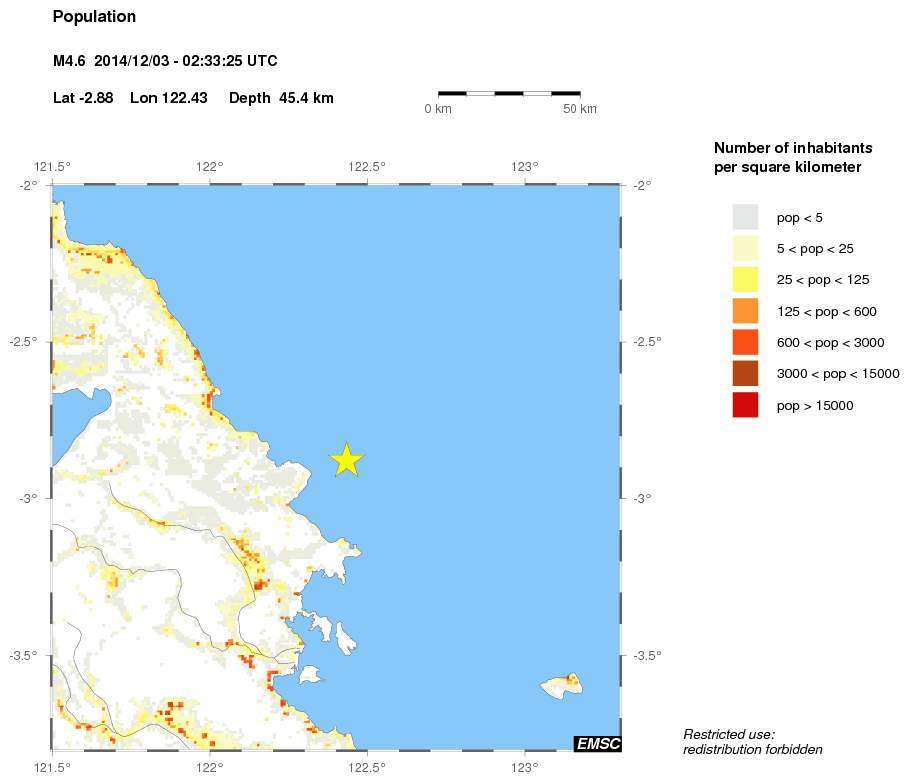Select the brown '3000 < pop < 15000' swatch
This screenshot has width=910, height=782.
[x=745, y=374]
